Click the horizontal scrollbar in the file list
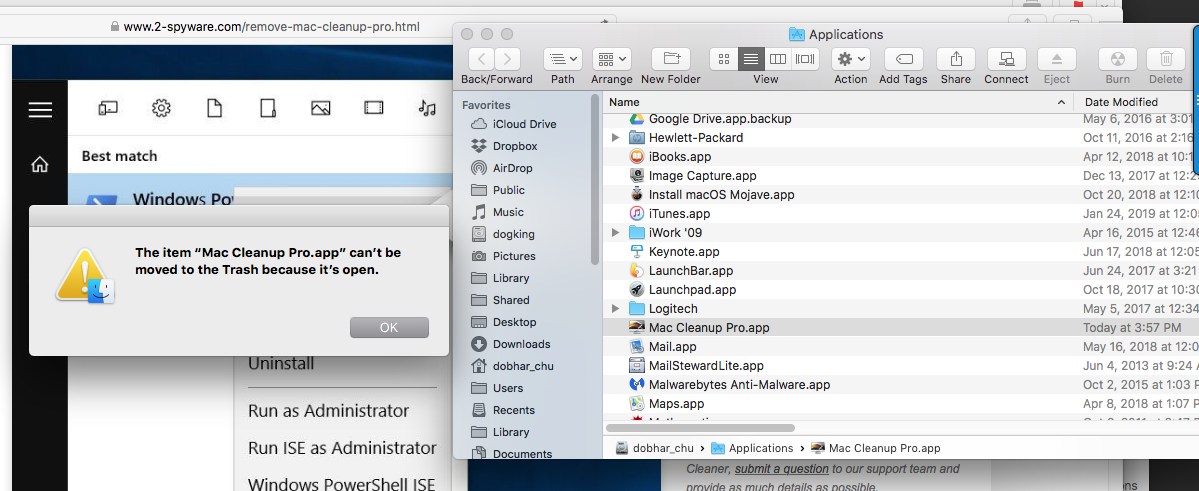 tap(700, 428)
